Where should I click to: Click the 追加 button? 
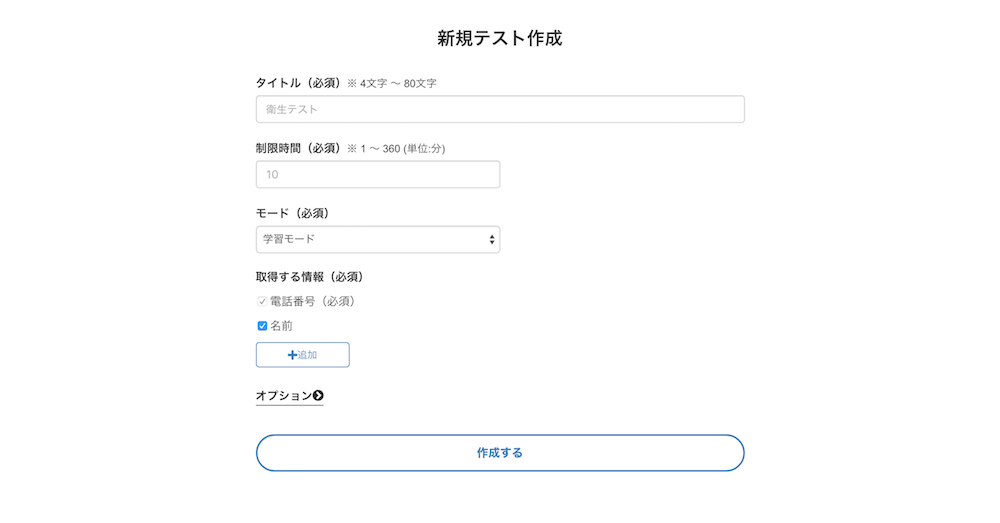pyautogui.click(x=303, y=355)
